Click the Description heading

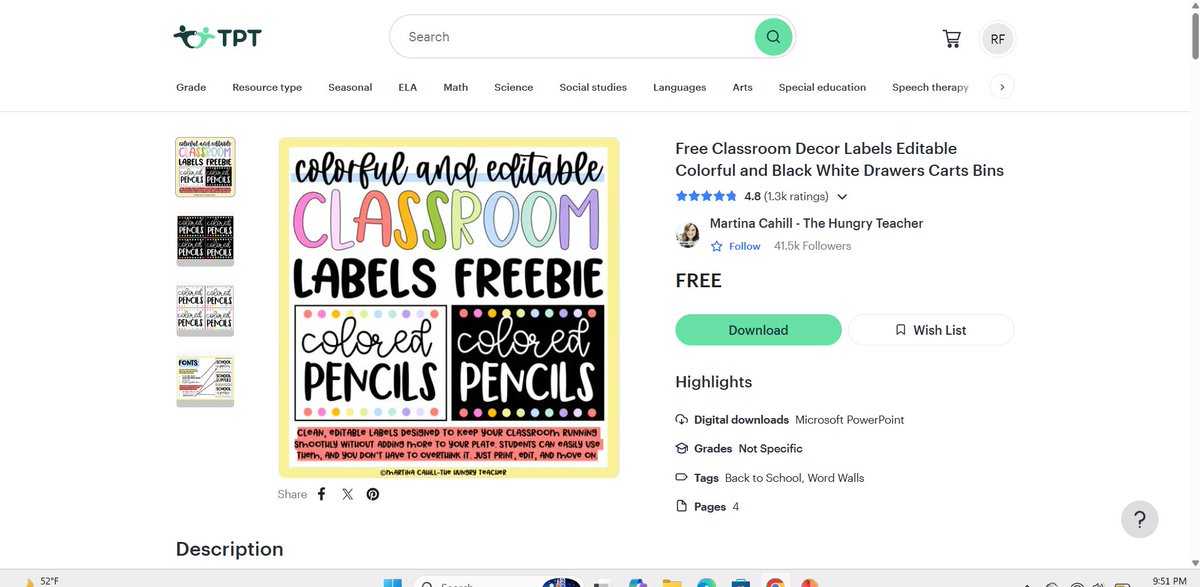(230, 549)
